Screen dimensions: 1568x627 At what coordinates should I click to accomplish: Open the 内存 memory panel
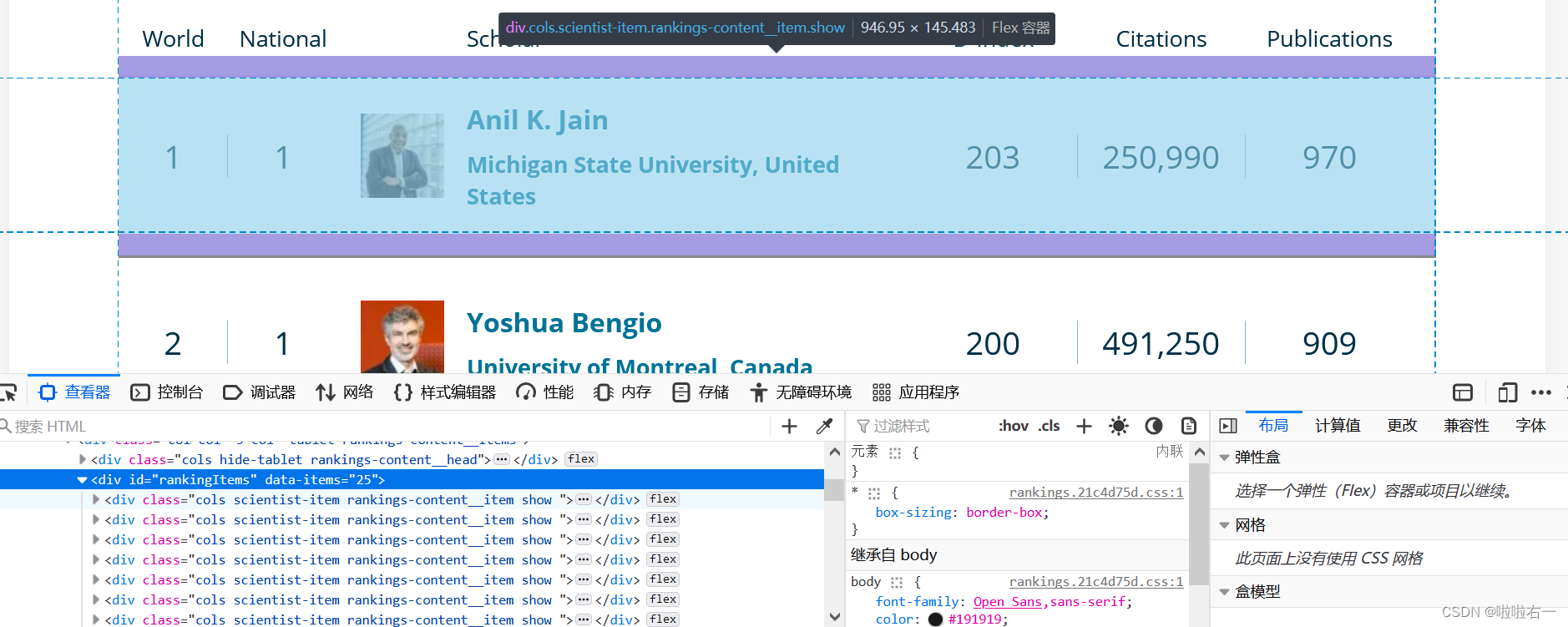(x=623, y=392)
